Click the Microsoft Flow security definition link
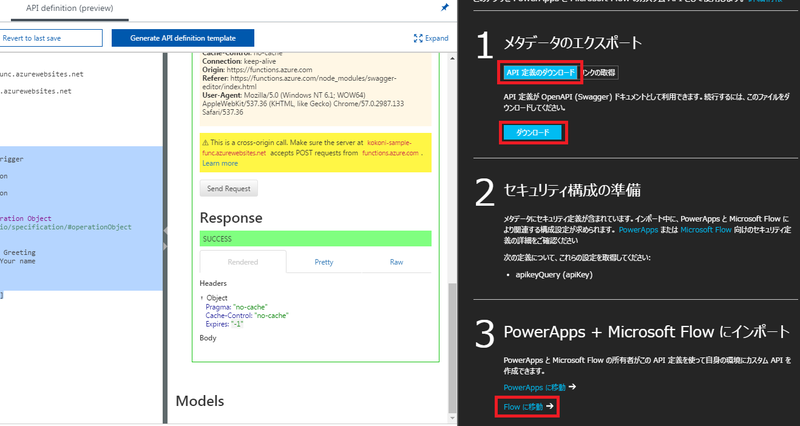 coord(706,230)
